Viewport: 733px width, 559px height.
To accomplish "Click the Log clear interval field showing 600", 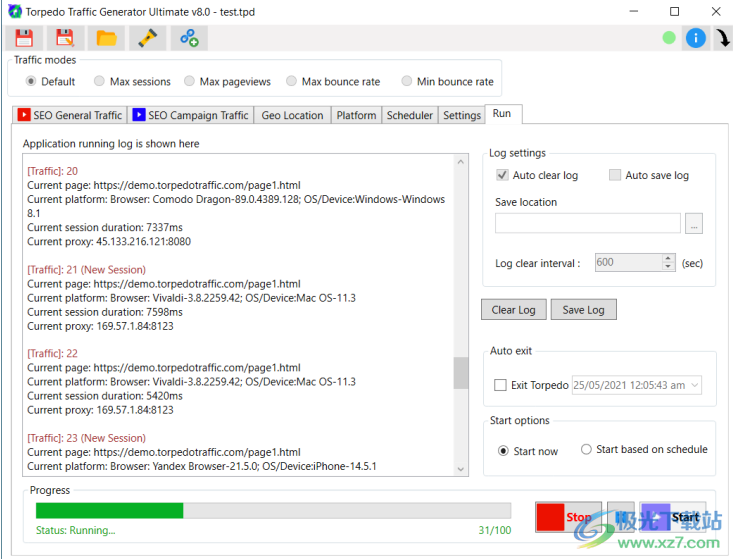I will click(628, 262).
